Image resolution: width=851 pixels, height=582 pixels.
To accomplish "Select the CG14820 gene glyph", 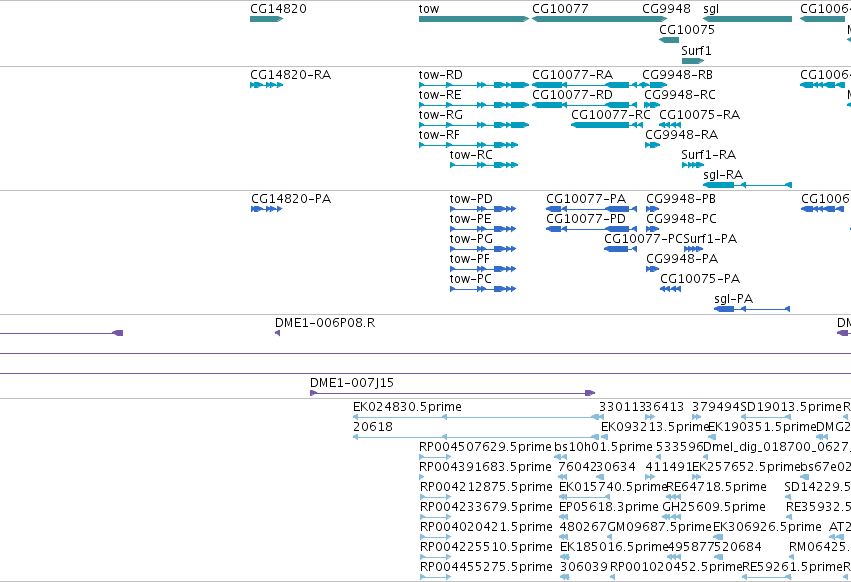I will point(266,19).
